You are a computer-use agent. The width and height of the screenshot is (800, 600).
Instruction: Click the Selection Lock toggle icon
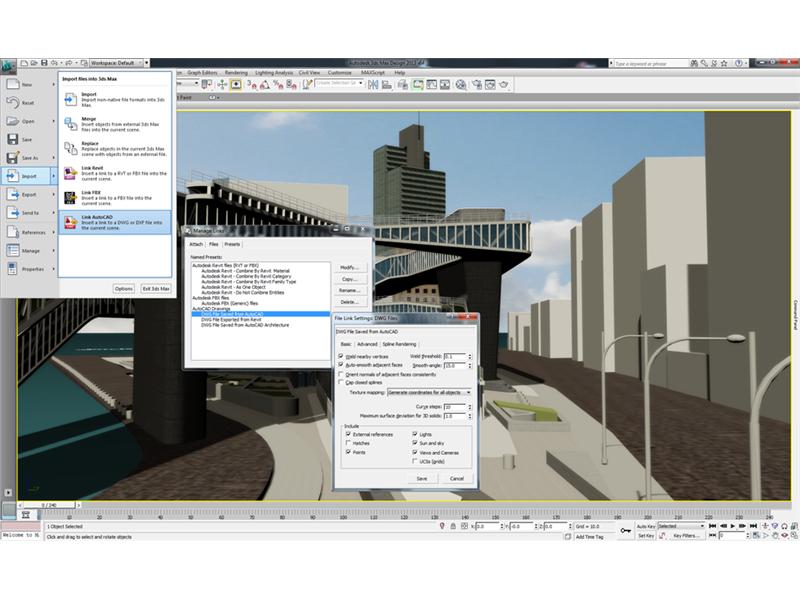coord(453,526)
